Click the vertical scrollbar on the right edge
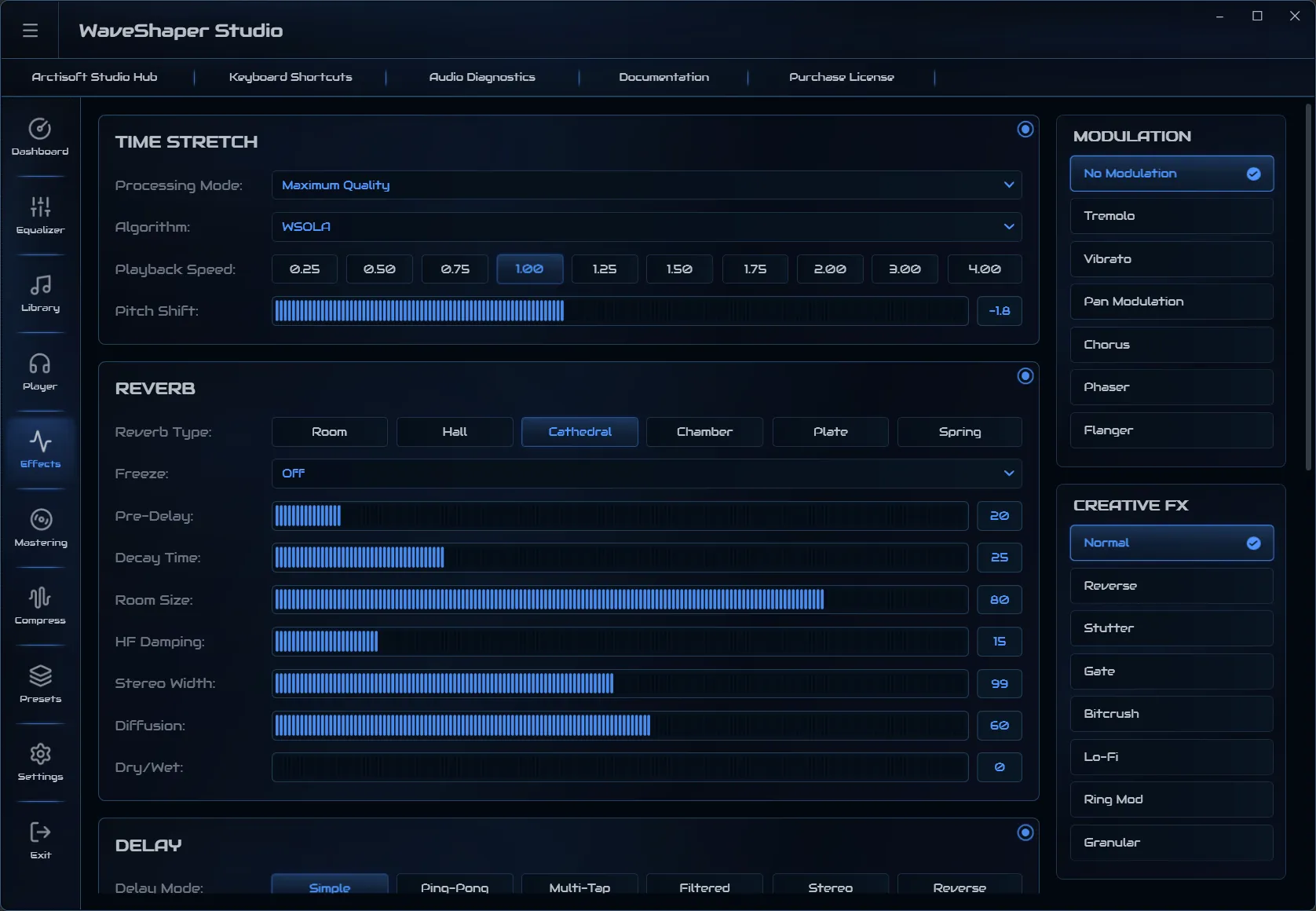The height and width of the screenshot is (911, 1316). click(x=1309, y=287)
